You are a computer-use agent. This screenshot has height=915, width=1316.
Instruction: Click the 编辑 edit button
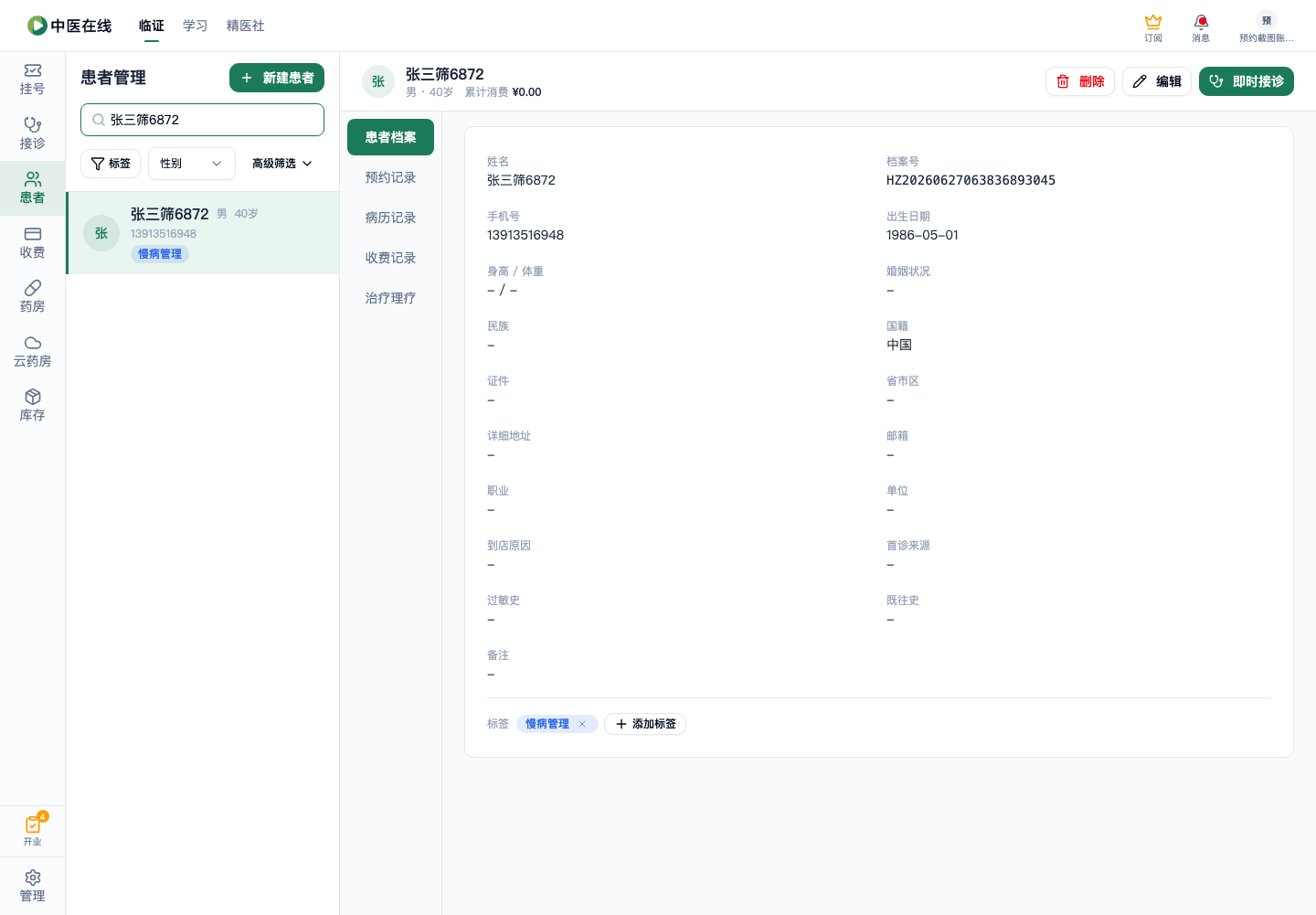(x=1157, y=81)
